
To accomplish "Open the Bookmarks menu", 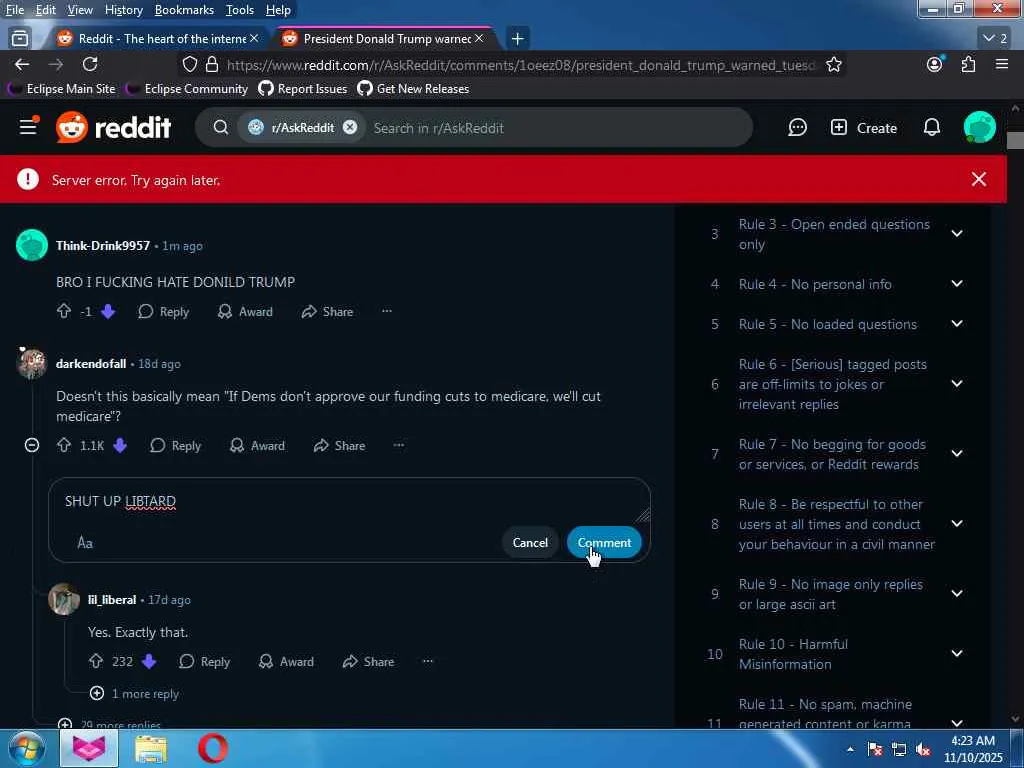I will [184, 10].
